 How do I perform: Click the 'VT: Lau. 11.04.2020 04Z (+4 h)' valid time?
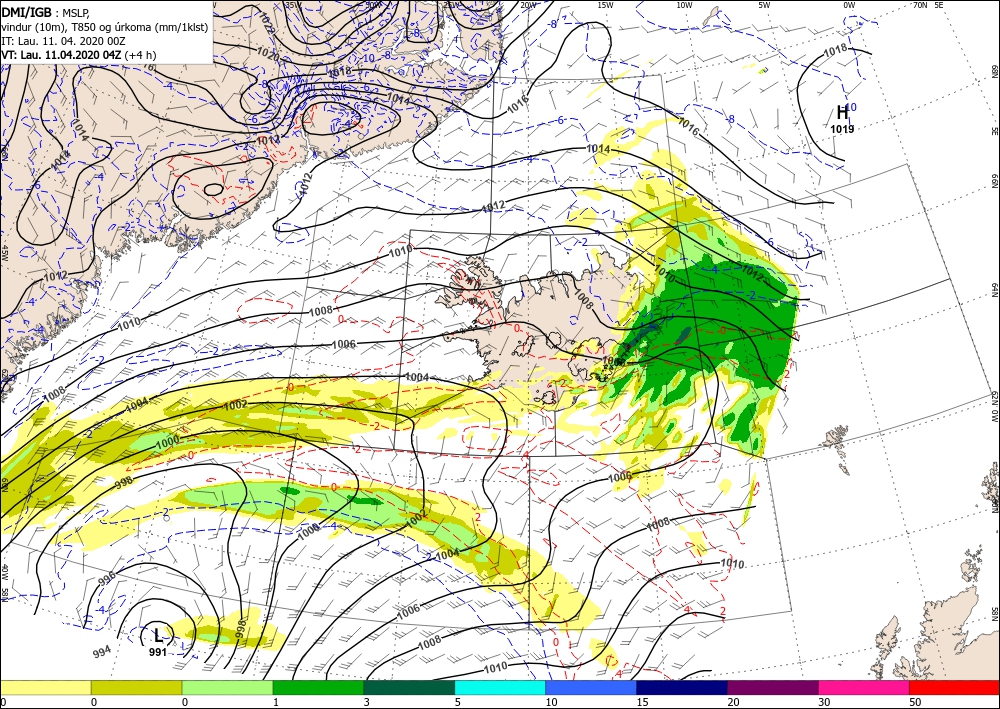[x=78, y=55]
